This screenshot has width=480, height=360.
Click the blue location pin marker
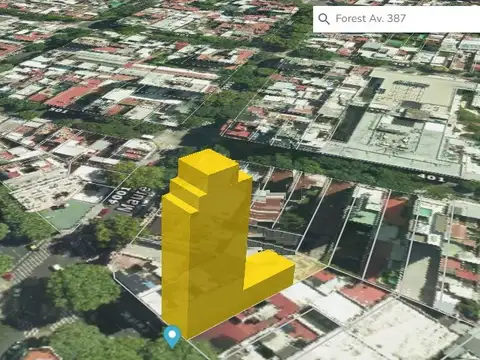point(172,337)
